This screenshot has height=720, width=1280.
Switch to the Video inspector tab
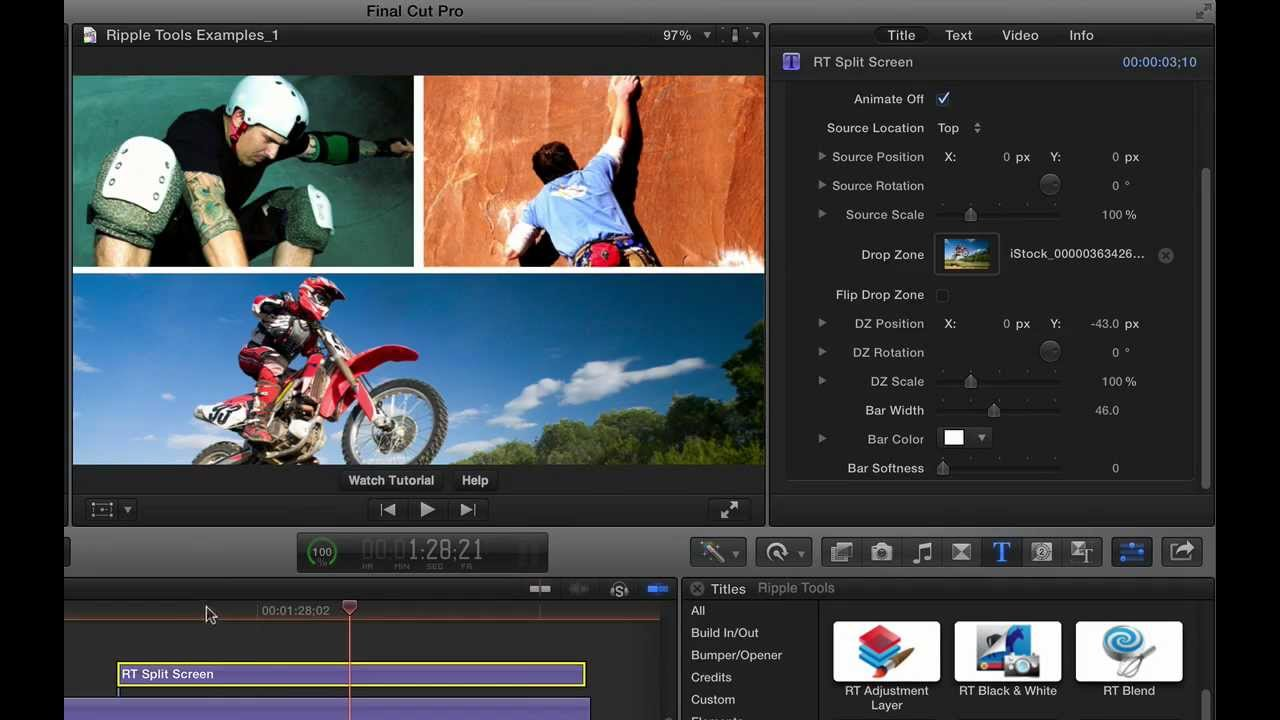1020,35
